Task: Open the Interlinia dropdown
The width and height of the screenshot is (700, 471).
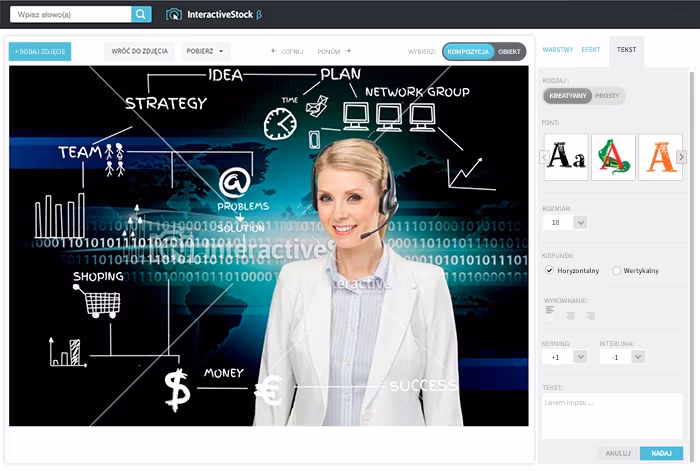Action: [x=638, y=357]
